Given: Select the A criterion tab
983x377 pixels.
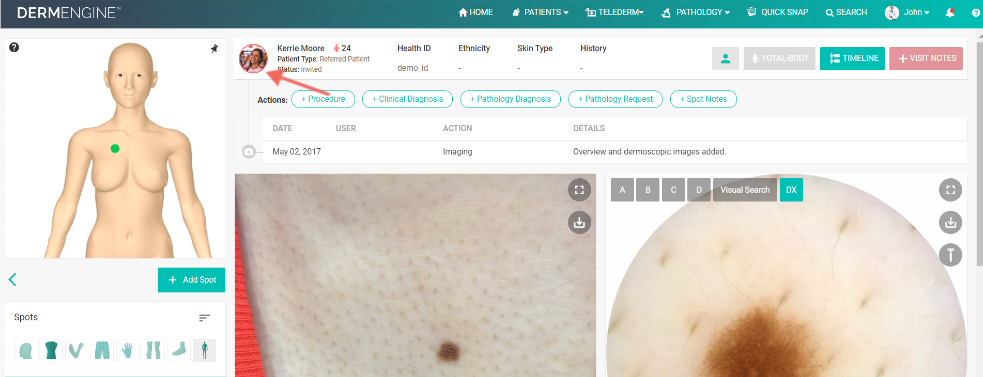Looking at the screenshot, I should 623,190.
